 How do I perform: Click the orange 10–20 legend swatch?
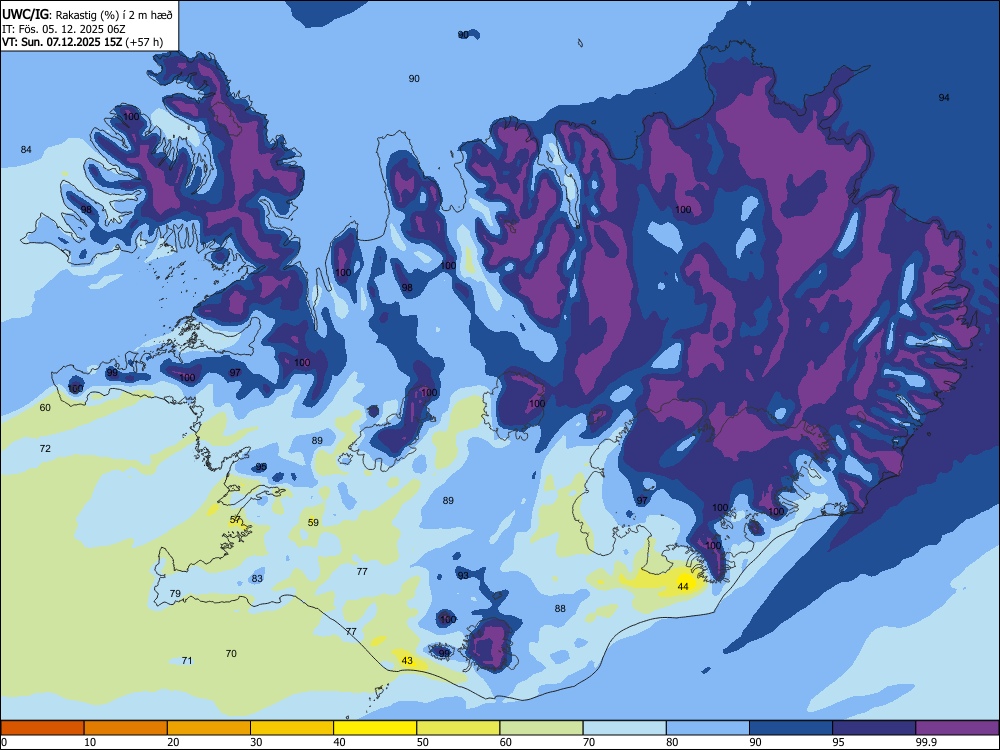point(126,728)
